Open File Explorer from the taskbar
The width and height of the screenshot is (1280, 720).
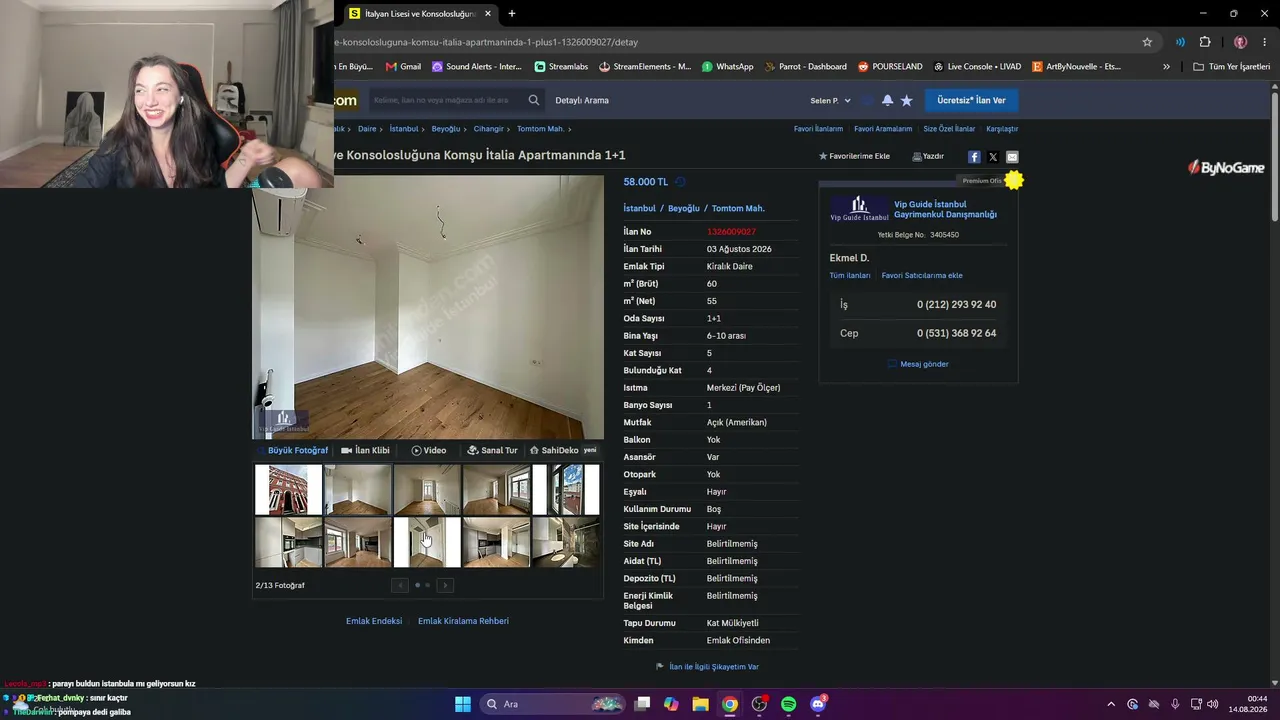tap(700, 704)
